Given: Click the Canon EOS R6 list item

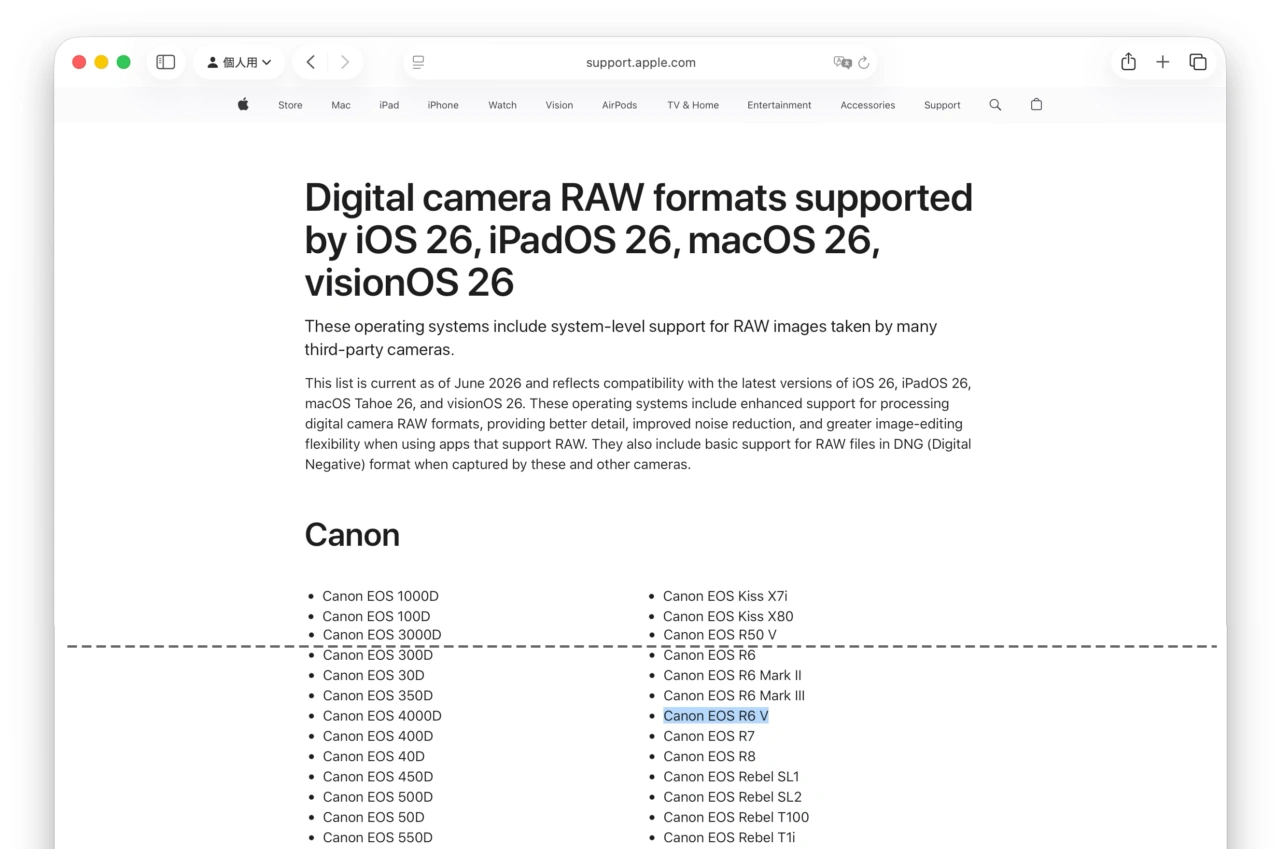Looking at the screenshot, I should coord(709,655).
